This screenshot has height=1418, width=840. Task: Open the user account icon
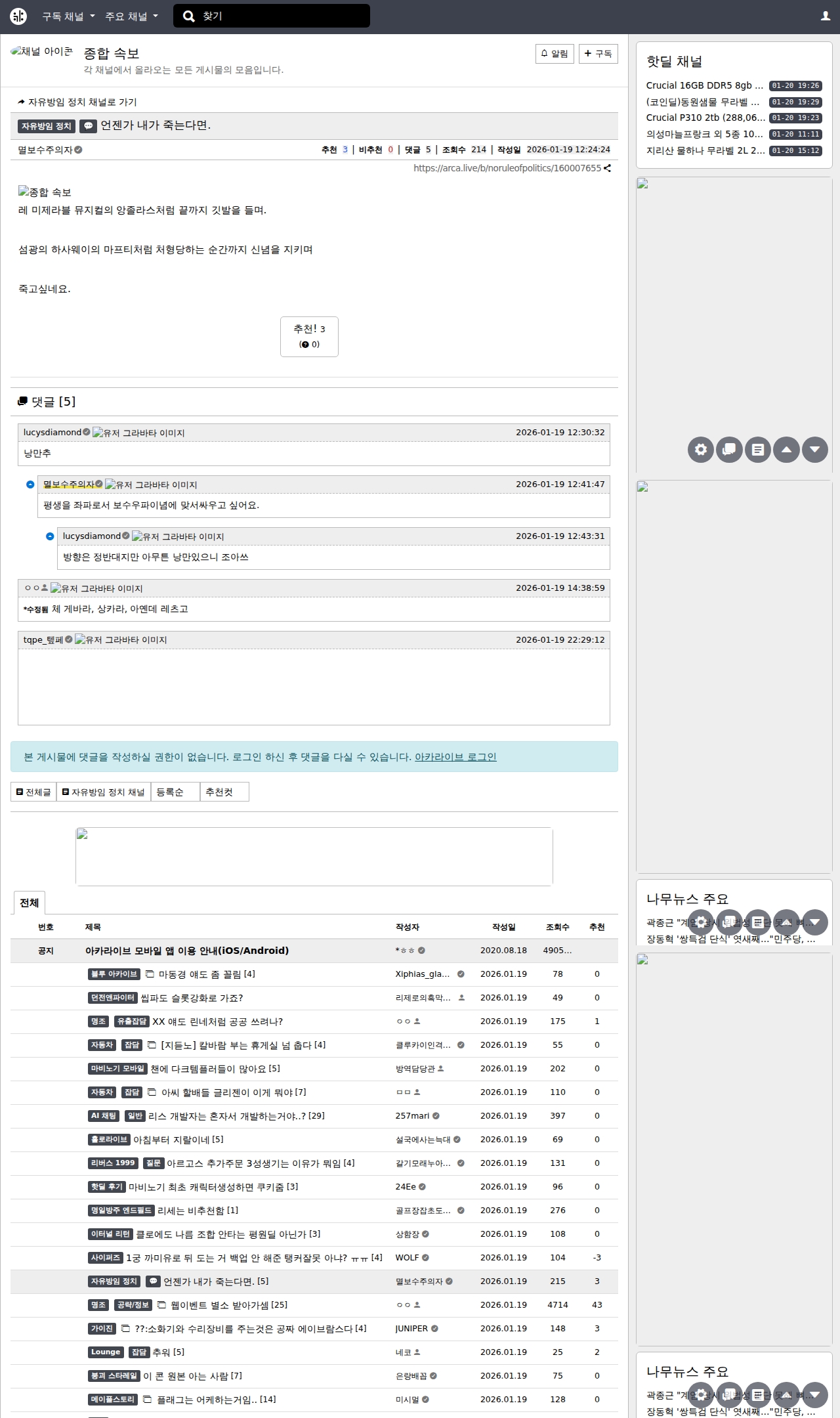pos(826,16)
